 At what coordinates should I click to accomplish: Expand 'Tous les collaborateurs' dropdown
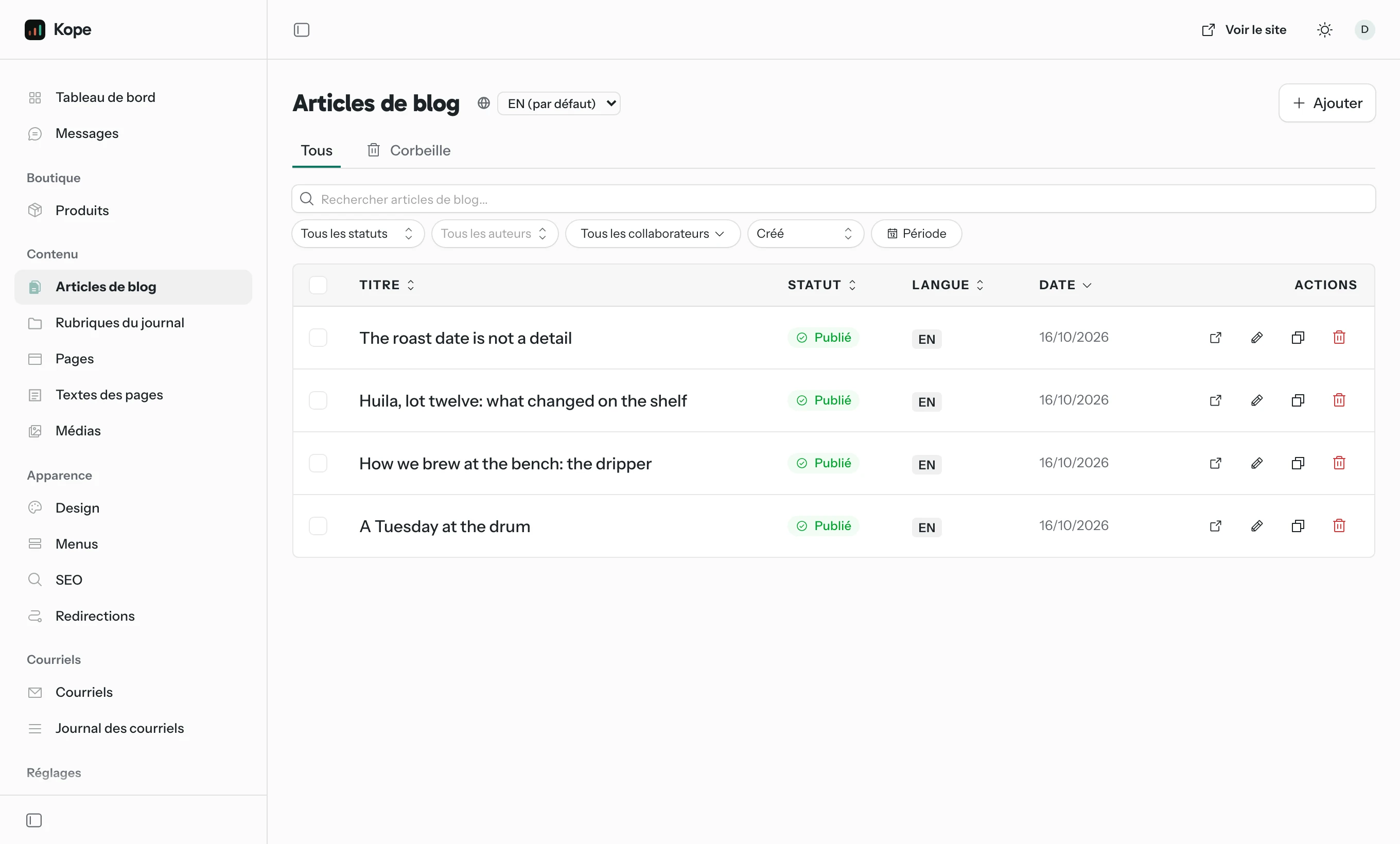pos(653,234)
